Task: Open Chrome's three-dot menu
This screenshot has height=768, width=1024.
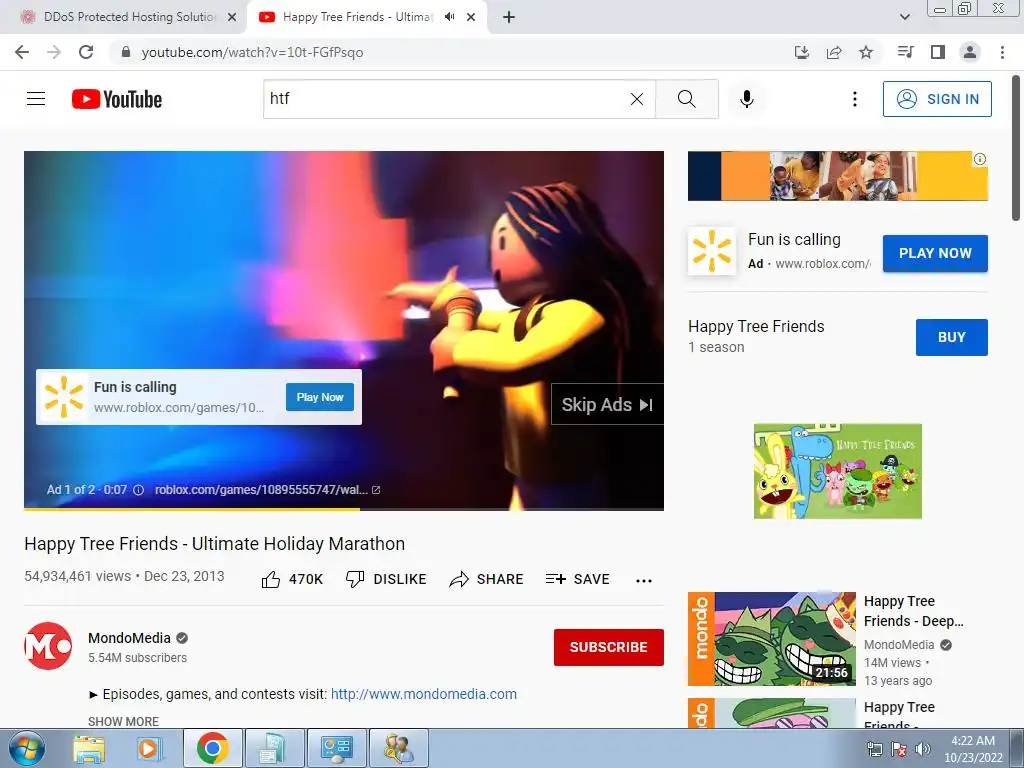Action: tap(1002, 52)
